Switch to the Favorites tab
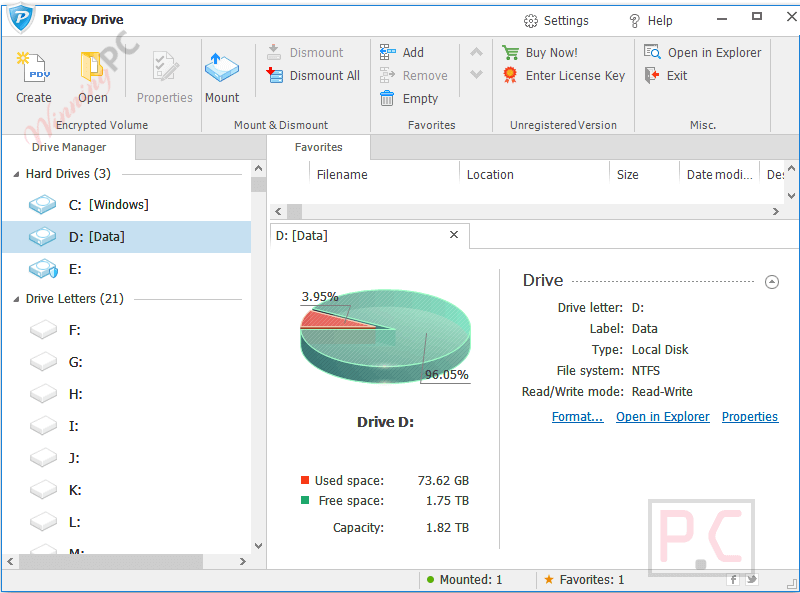This screenshot has width=800, height=593. (318, 147)
